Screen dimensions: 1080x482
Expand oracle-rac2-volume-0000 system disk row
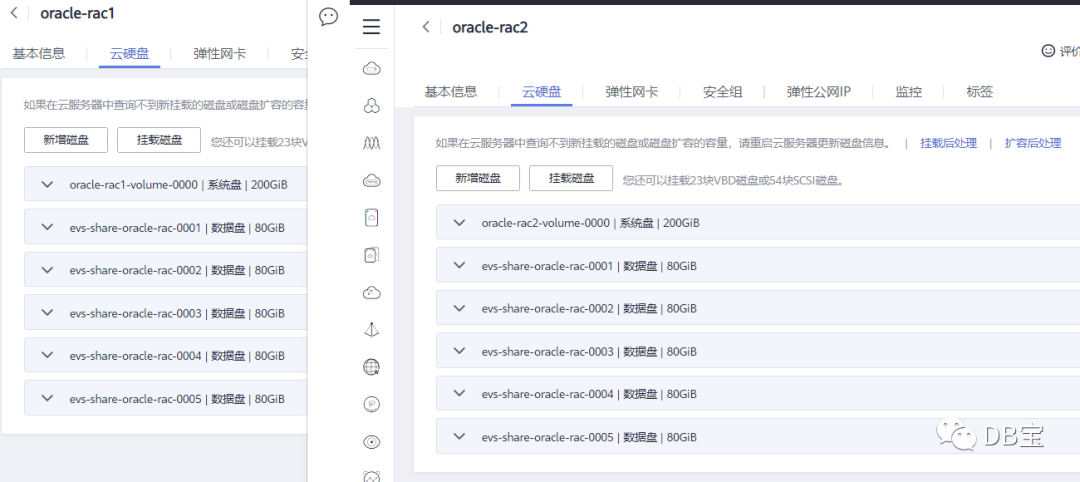[x=459, y=222]
